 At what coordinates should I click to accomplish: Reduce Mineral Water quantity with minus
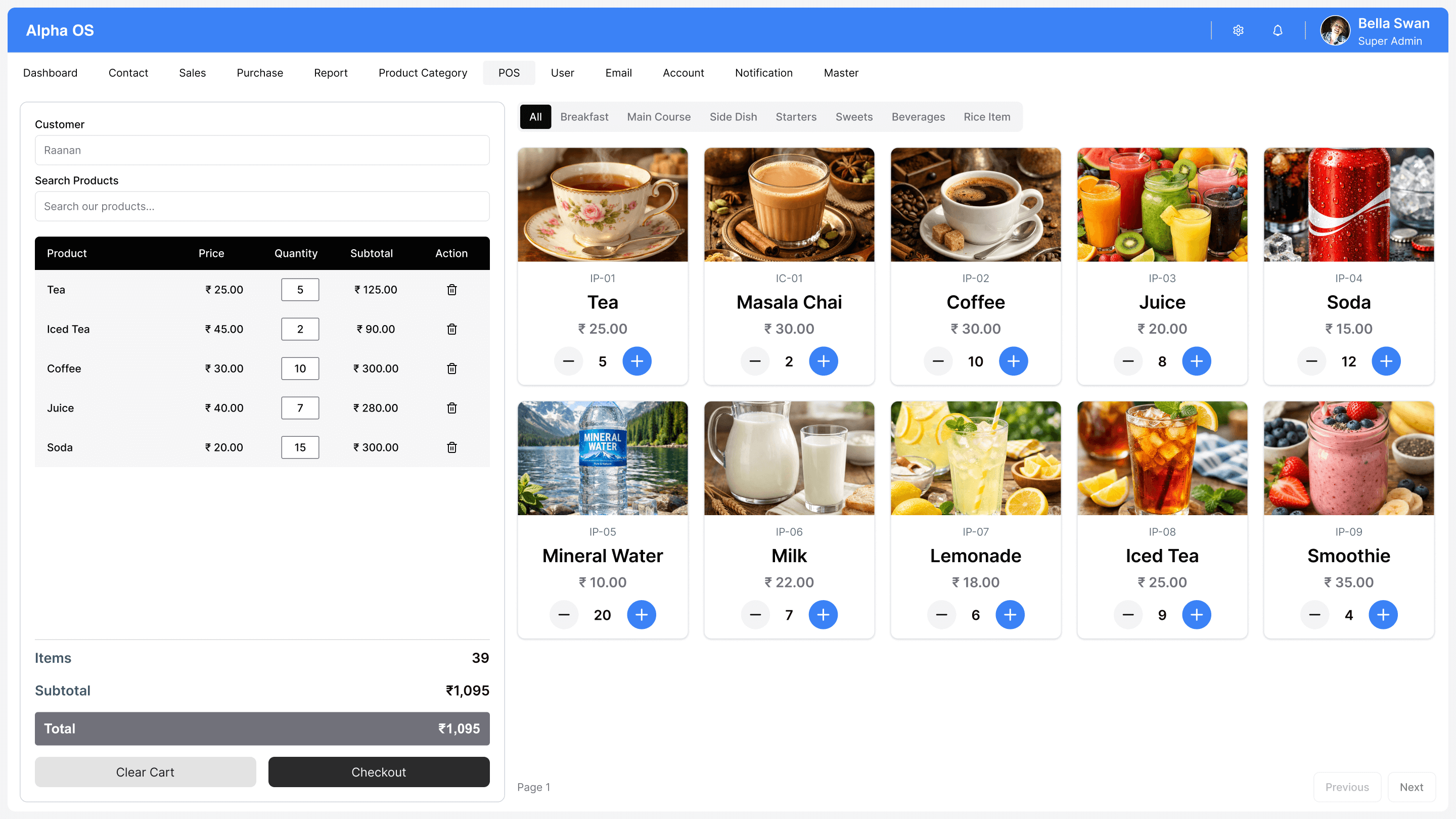(564, 615)
